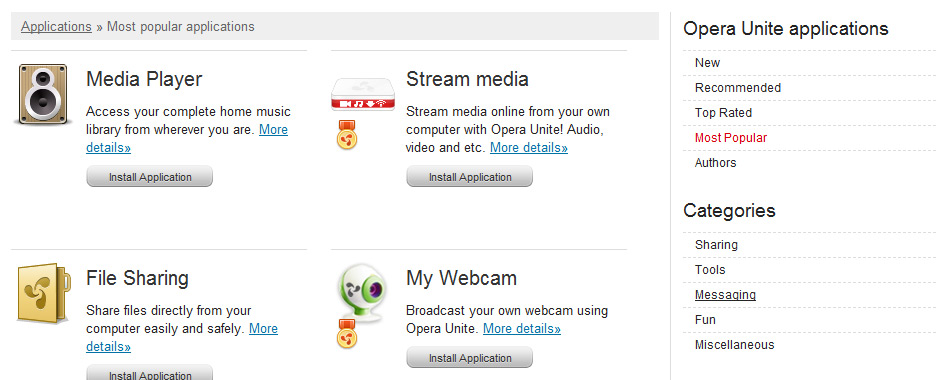
Task: Install the Media Player application
Action: [x=150, y=177]
